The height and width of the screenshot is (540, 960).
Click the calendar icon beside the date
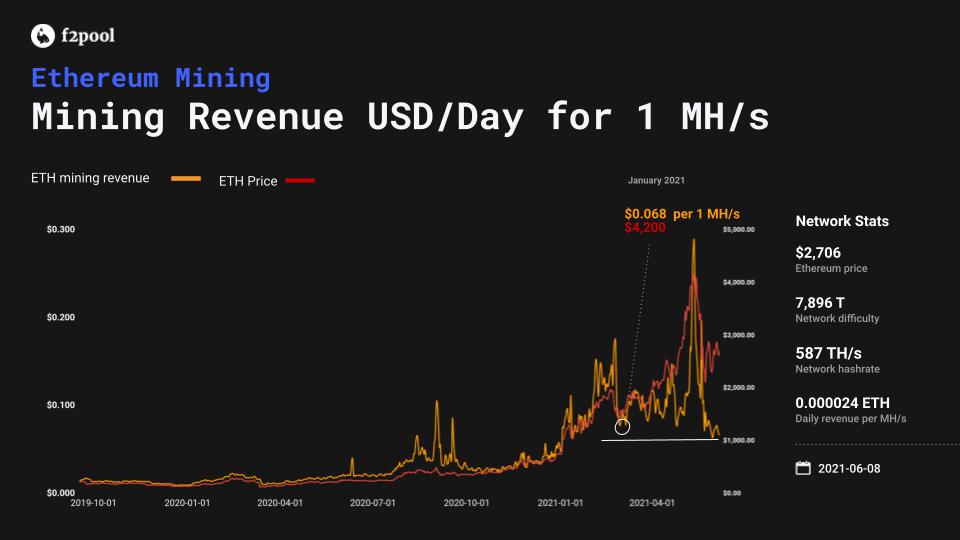point(803,468)
